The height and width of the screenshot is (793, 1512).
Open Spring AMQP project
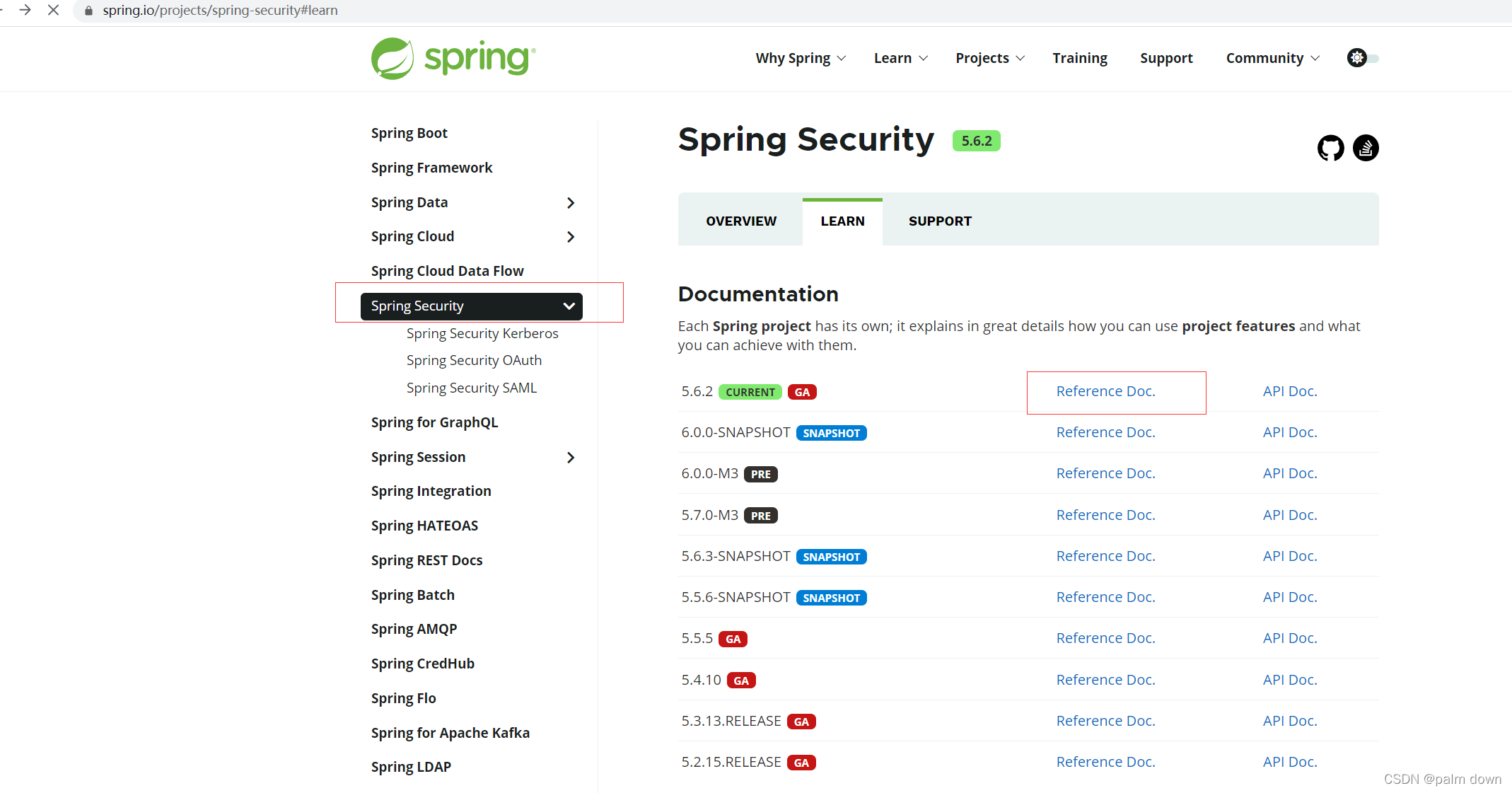click(414, 629)
